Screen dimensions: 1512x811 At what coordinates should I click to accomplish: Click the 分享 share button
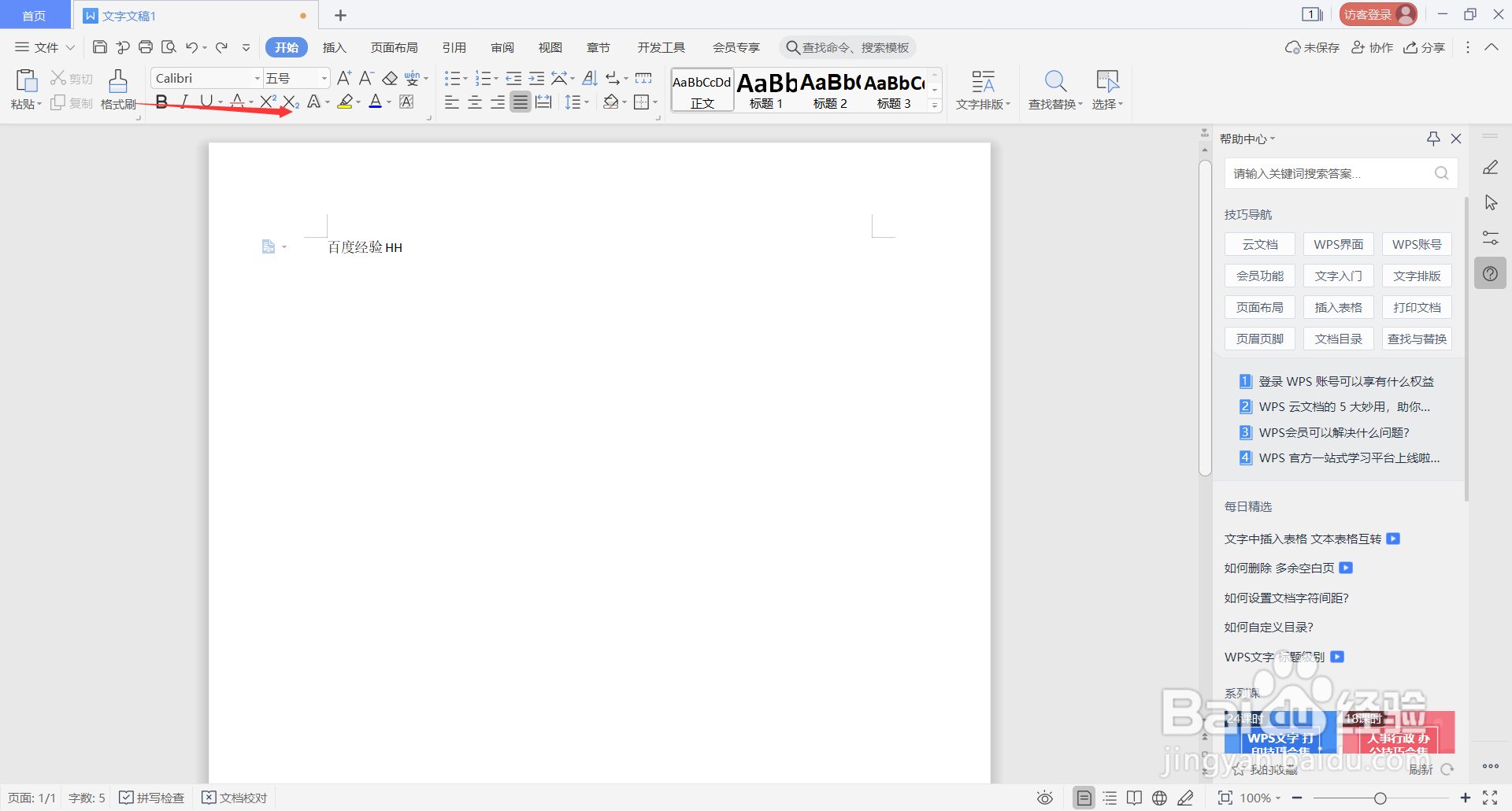(x=1425, y=47)
